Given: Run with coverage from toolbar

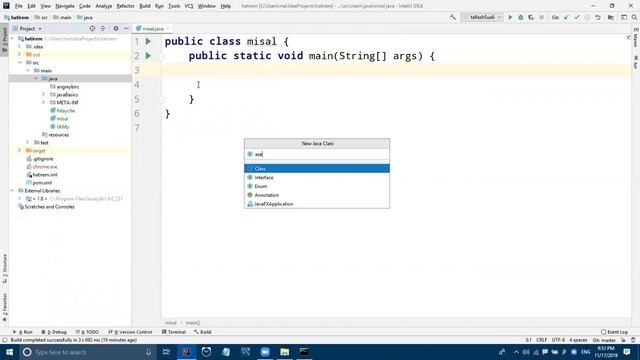Looking at the screenshot, I should 531,18.
